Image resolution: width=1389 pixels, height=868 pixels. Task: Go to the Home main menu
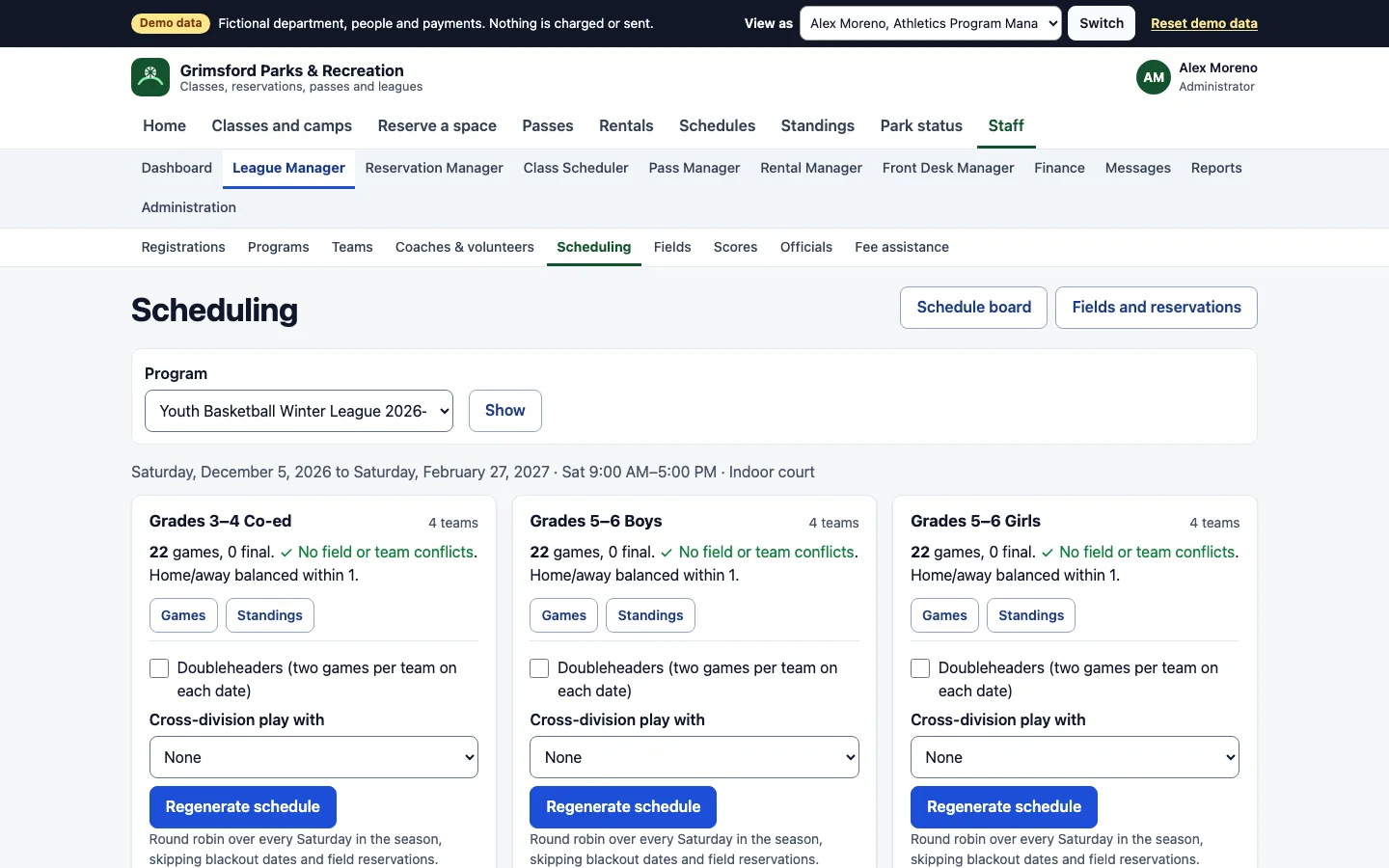click(x=164, y=126)
